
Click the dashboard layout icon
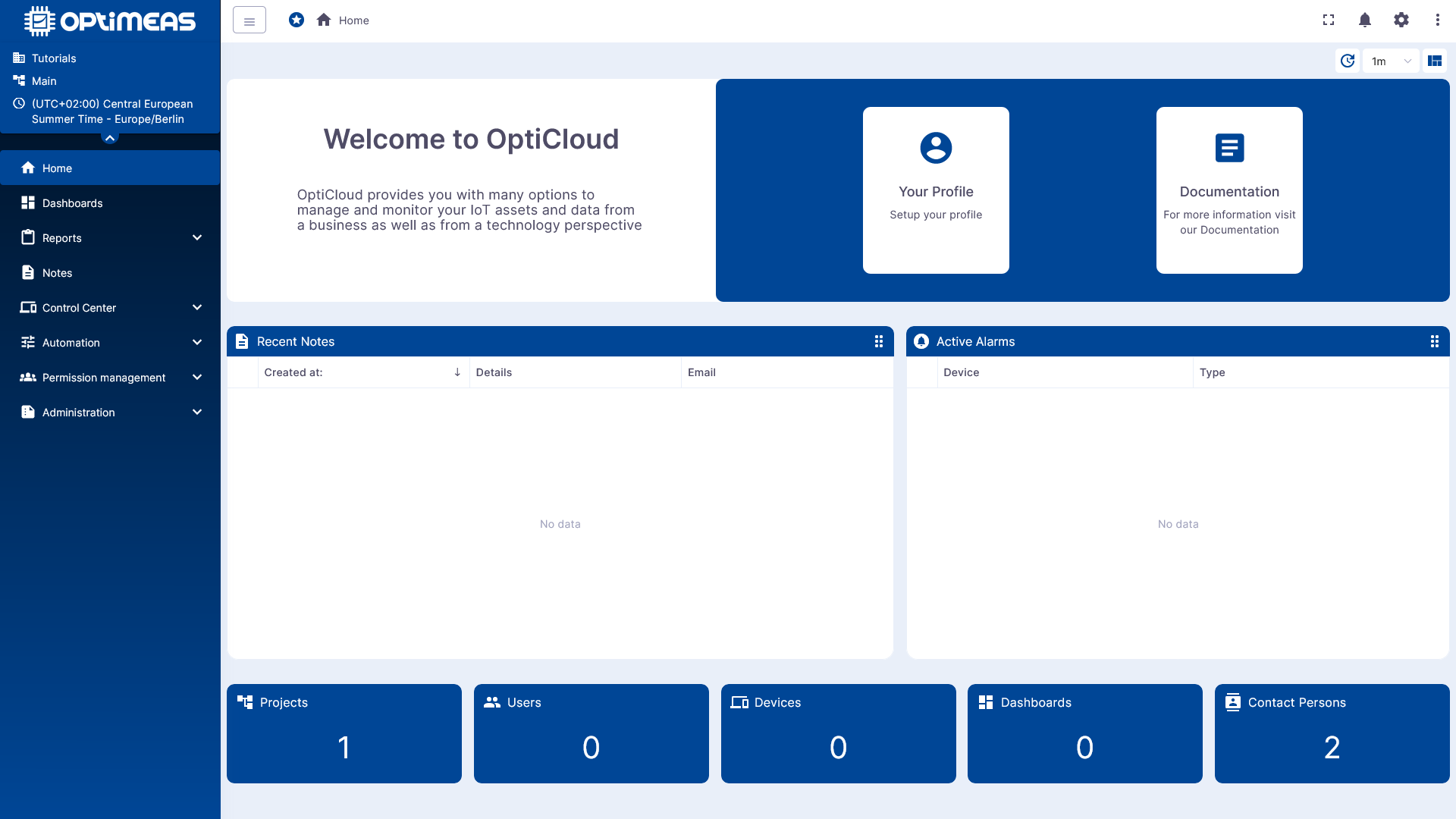pyautogui.click(x=1435, y=61)
